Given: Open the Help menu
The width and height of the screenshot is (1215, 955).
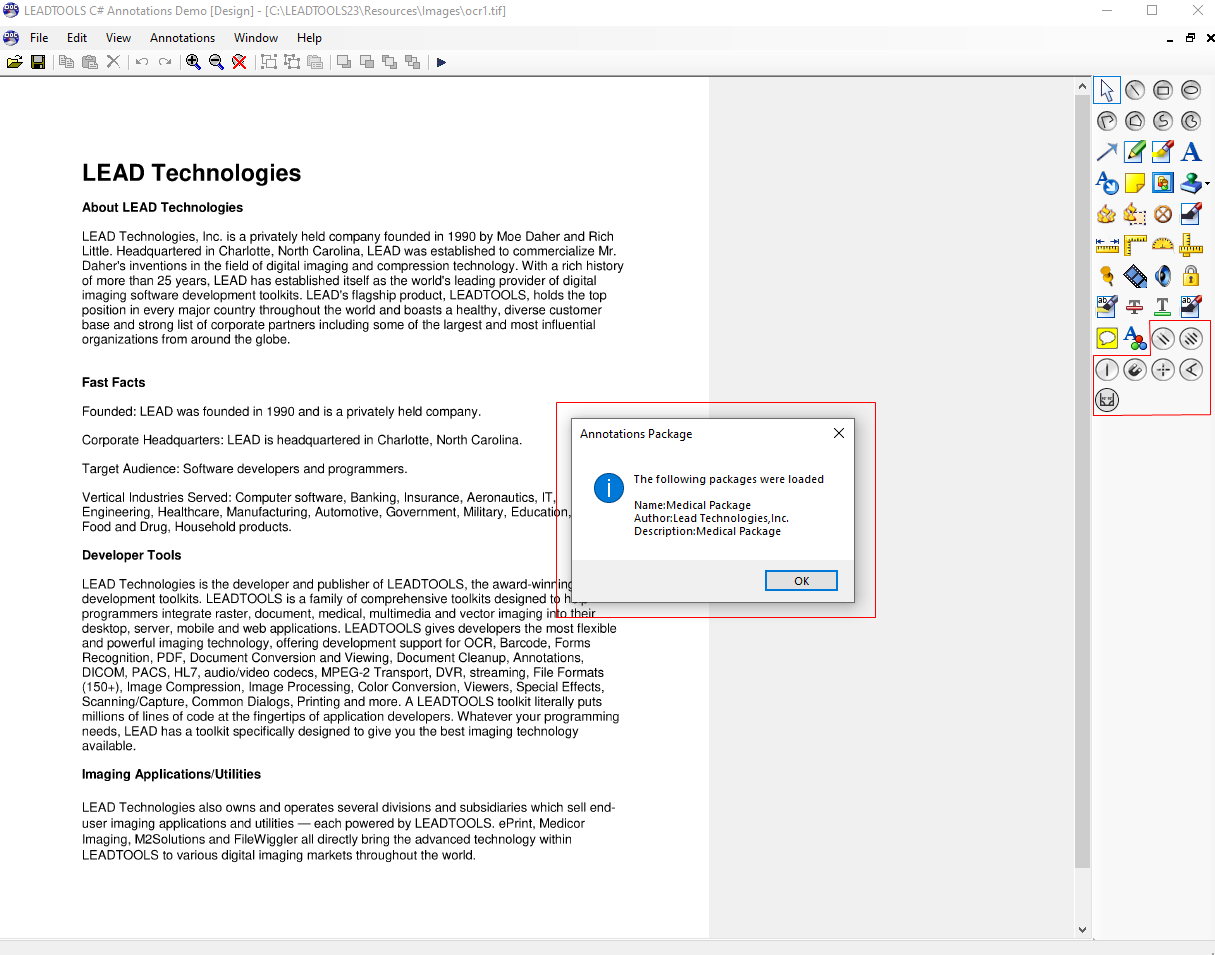Looking at the screenshot, I should [310, 38].
